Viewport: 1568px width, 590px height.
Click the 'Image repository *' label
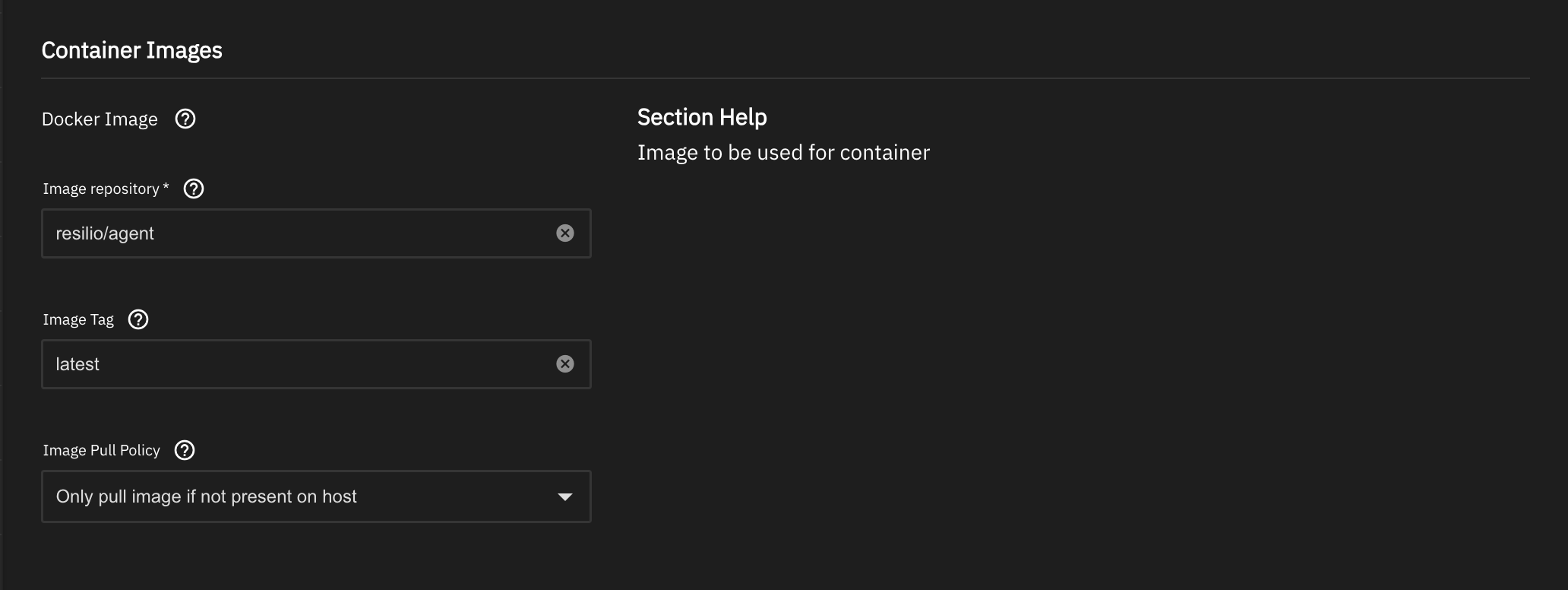105,189
